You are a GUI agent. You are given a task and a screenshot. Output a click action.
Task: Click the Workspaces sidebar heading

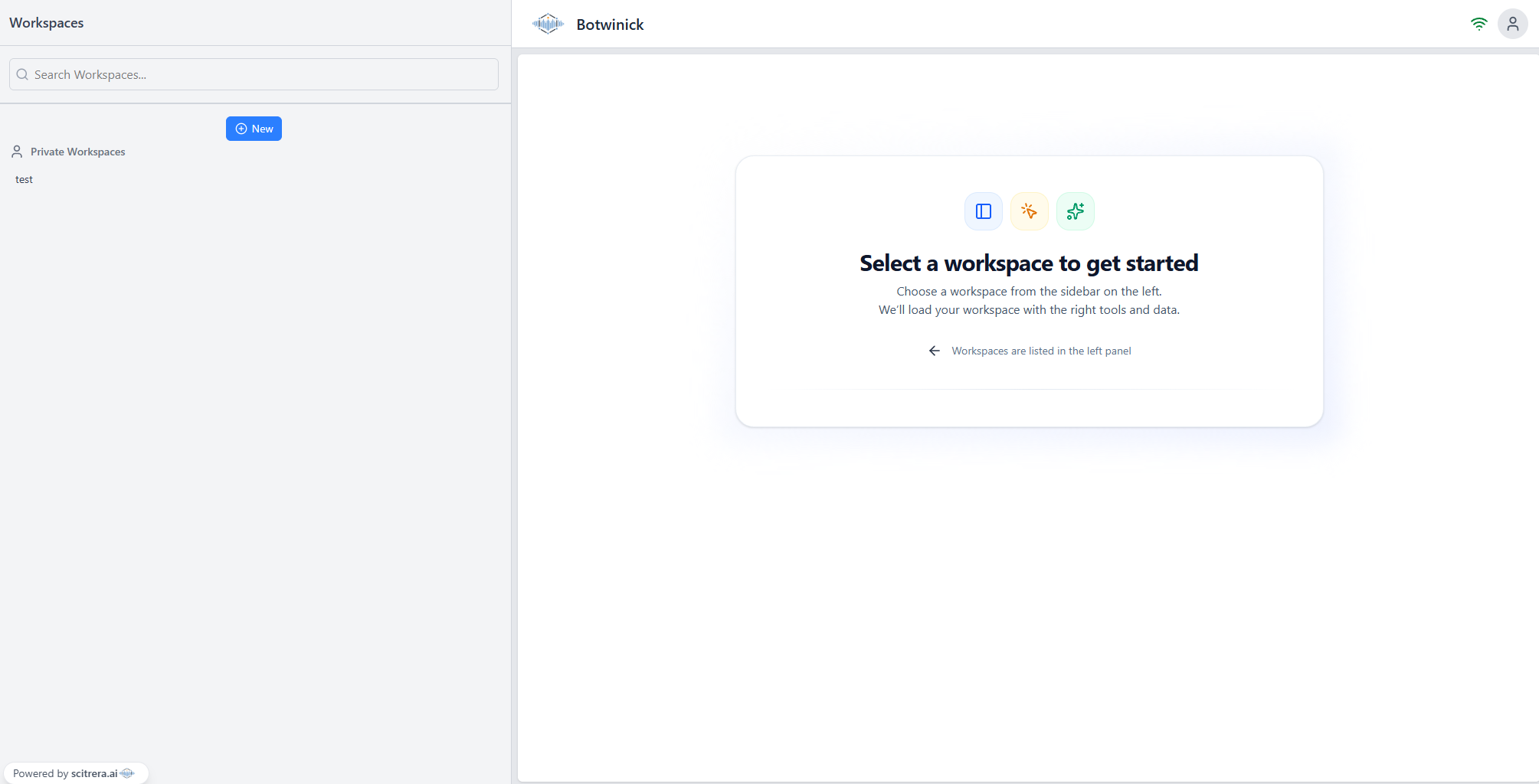pyautogui.click(x=47, y=23)
